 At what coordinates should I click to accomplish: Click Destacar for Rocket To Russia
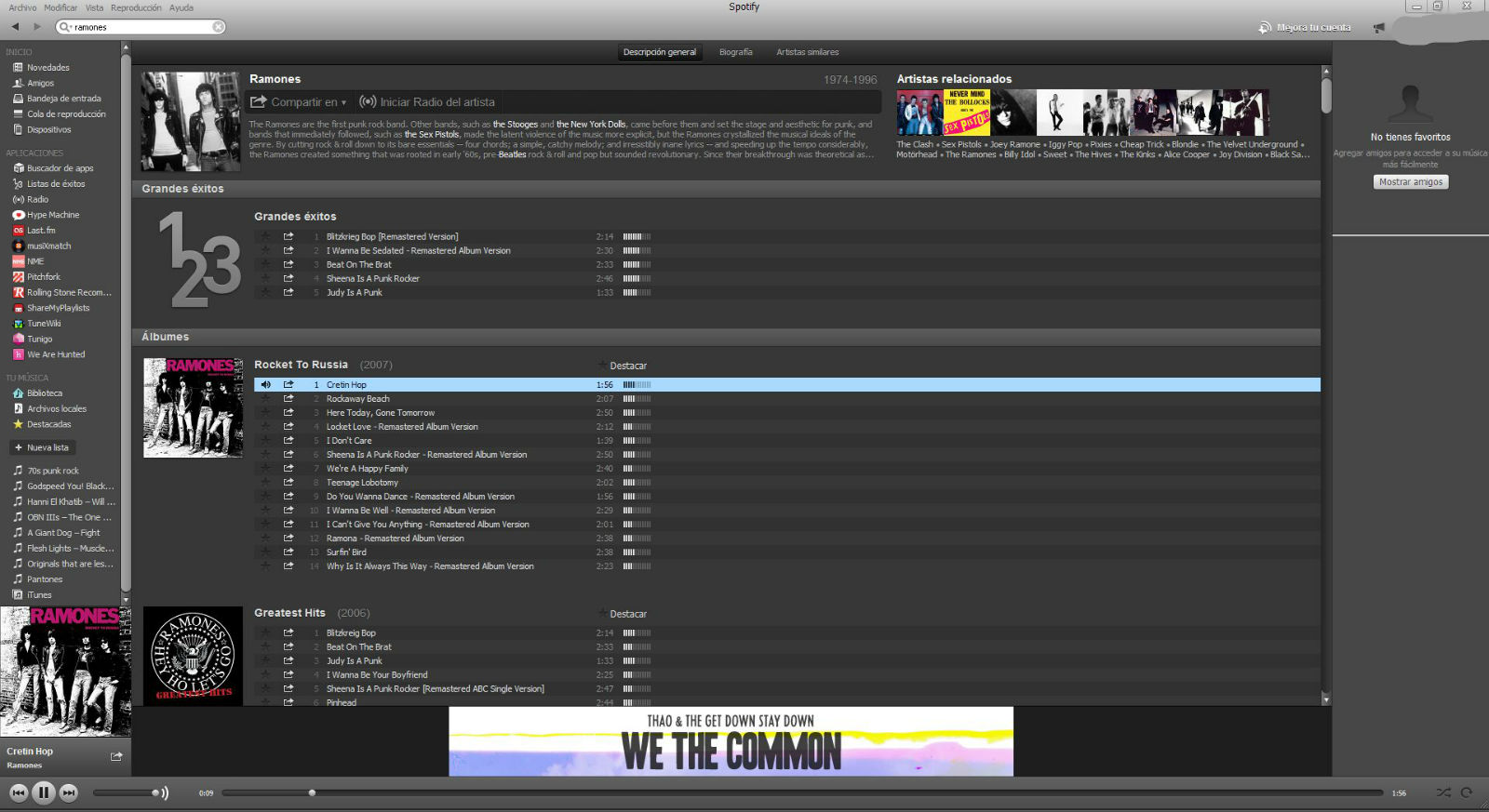pyautogui.click(x=623, y=366)
